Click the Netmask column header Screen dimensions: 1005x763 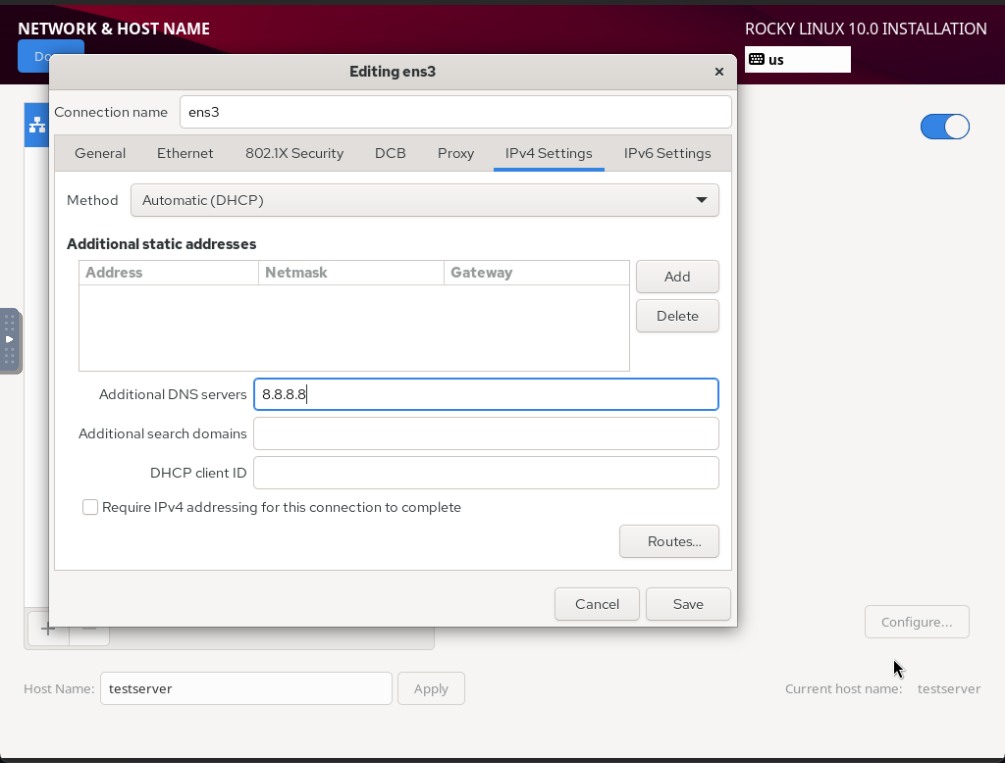coord(351,272)
